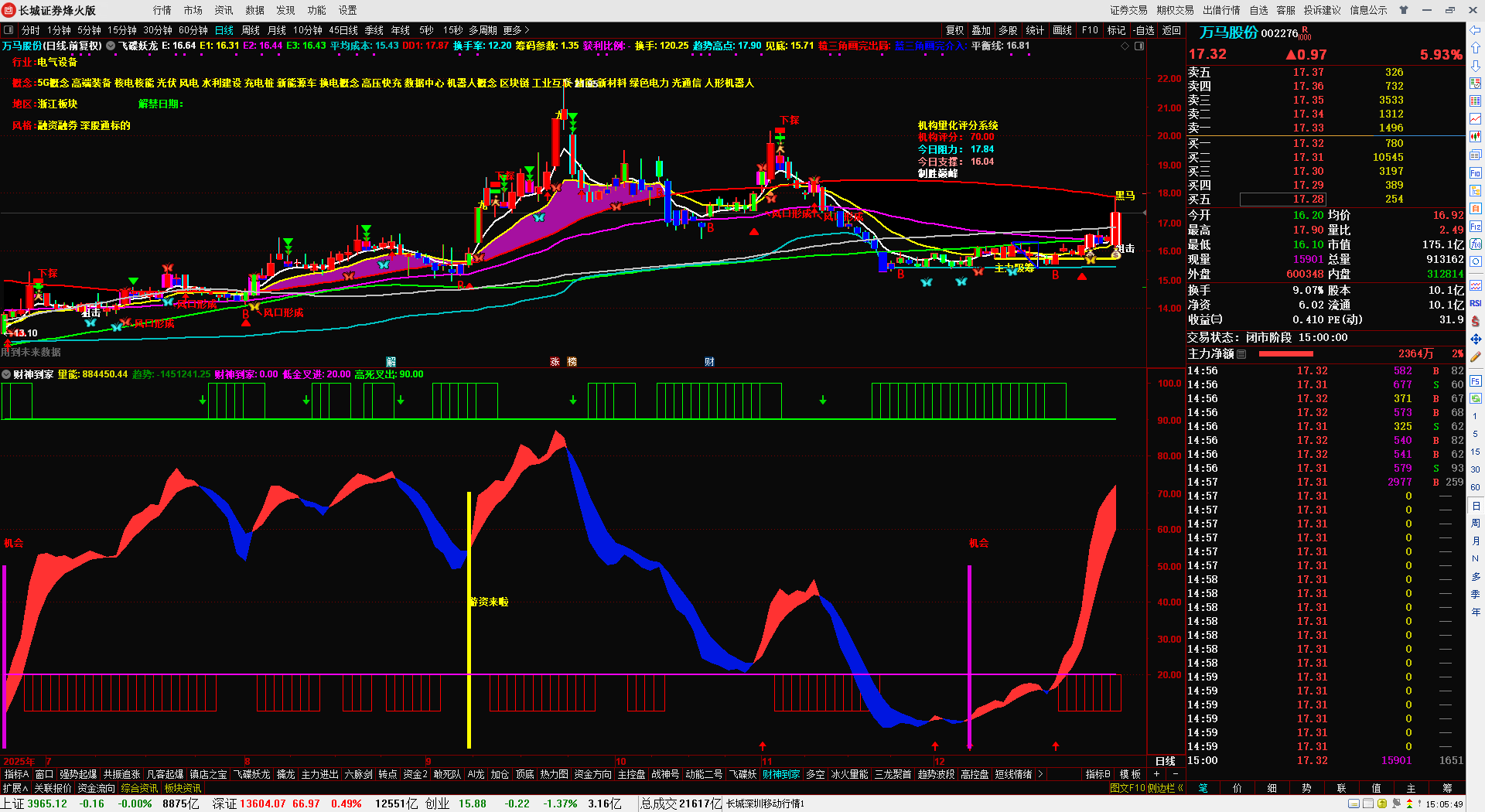The image size is (1485, 812).
Task: Click the 综合资讯 link
Action: click(139, 788)
